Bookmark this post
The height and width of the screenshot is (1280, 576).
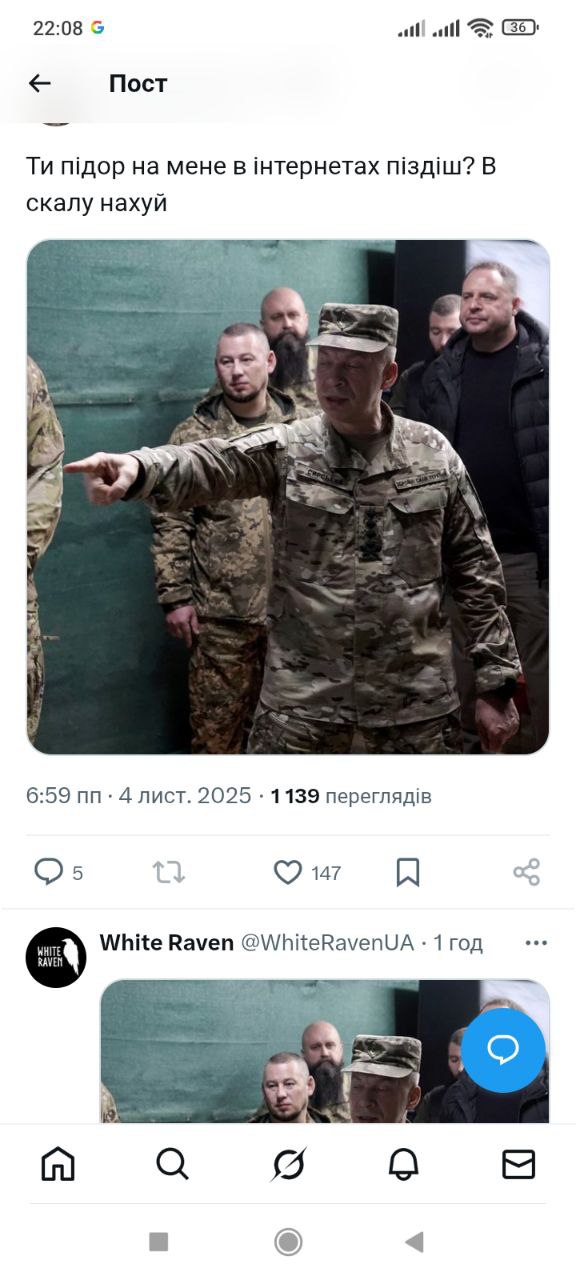coord(408,872)
